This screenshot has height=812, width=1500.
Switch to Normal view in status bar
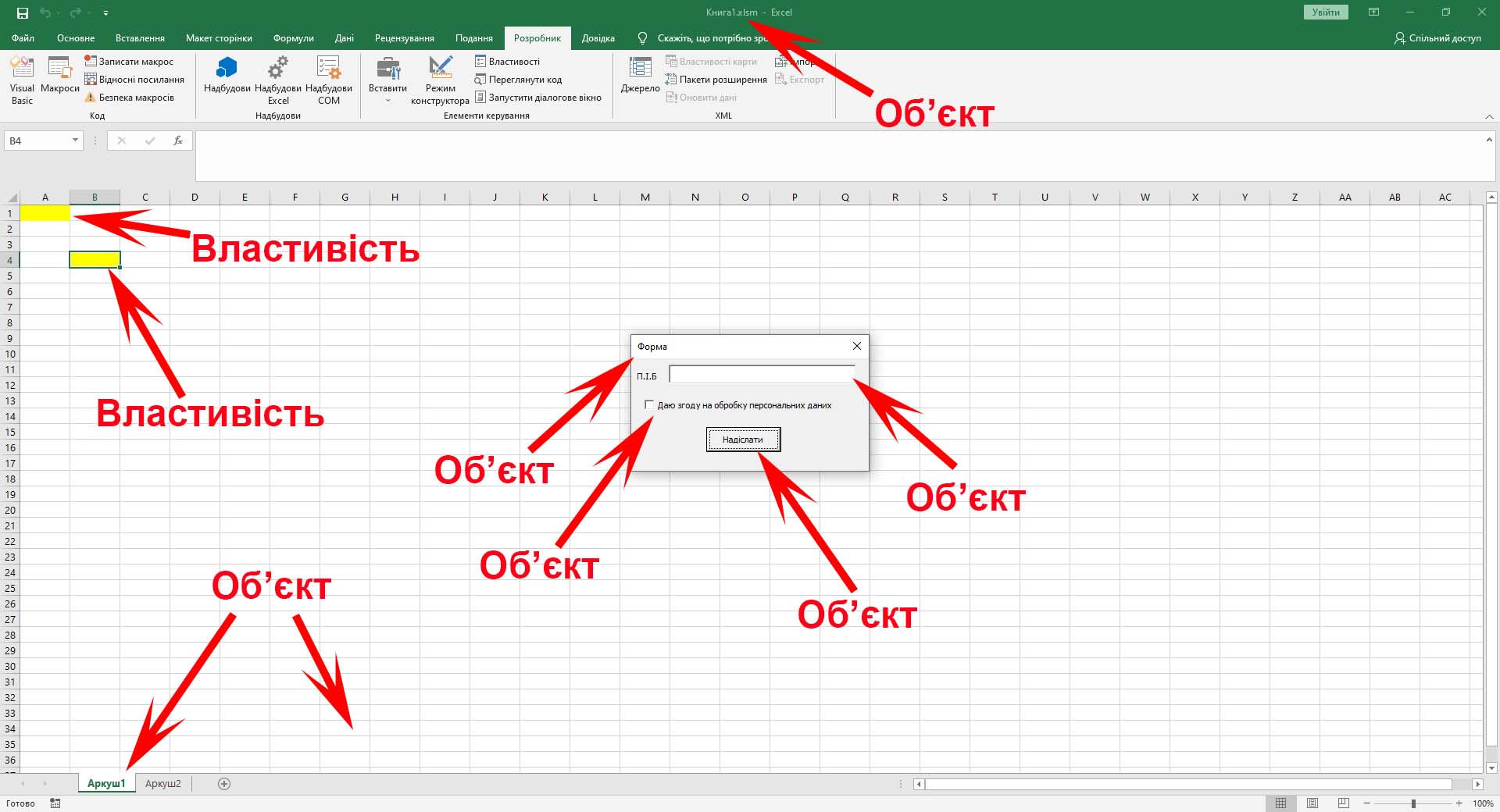(x=1280, y=803)
